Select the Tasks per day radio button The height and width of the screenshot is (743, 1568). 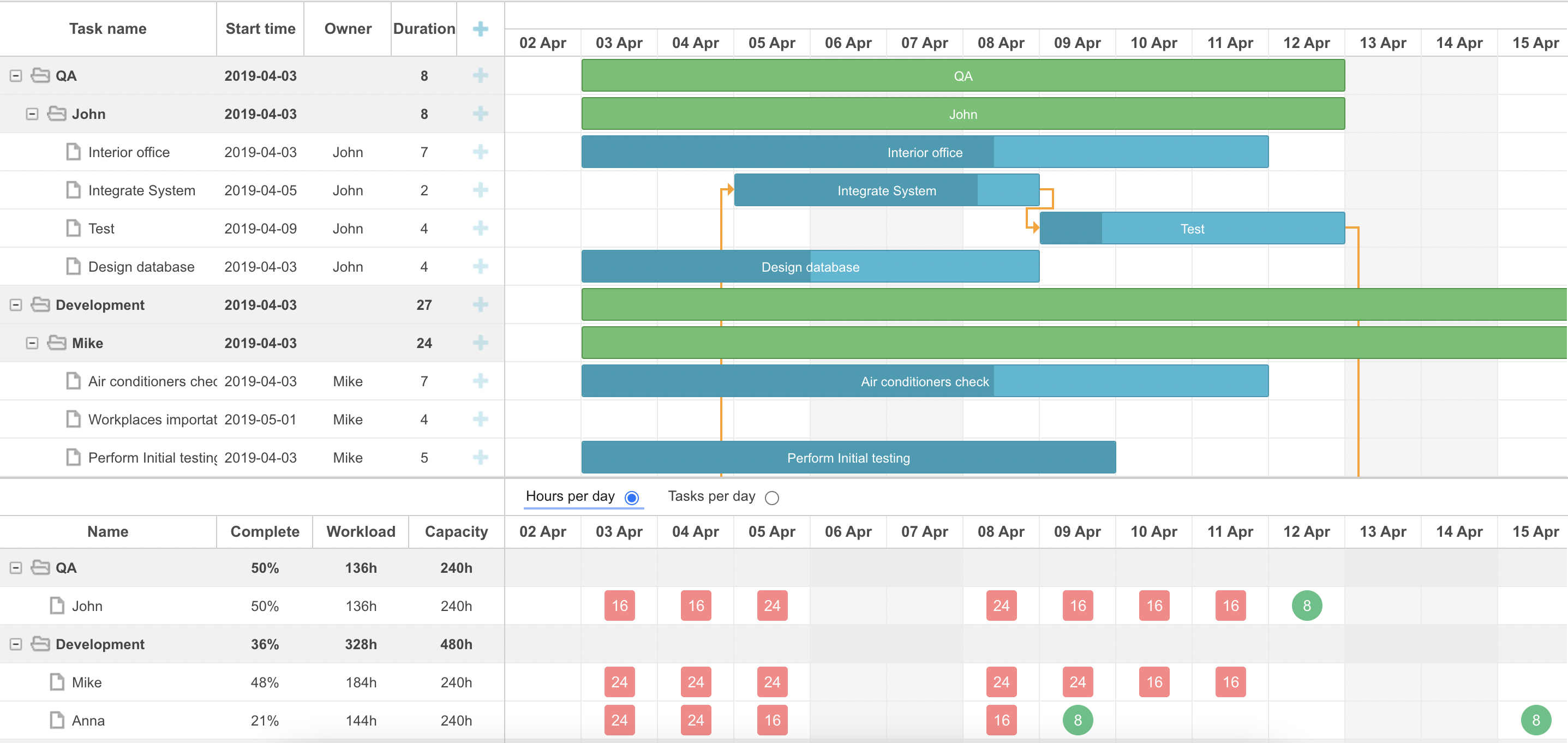pyautogui.click(x=772, y=498)
